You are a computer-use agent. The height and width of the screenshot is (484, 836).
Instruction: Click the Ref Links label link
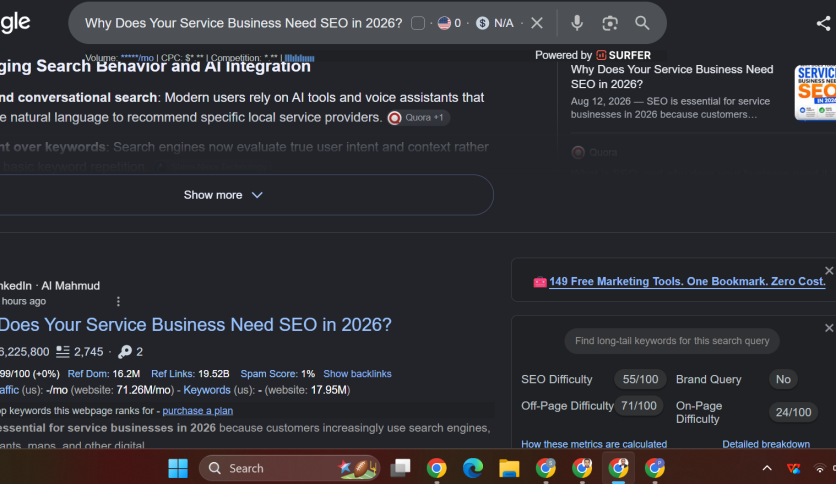tap(173, 374)
